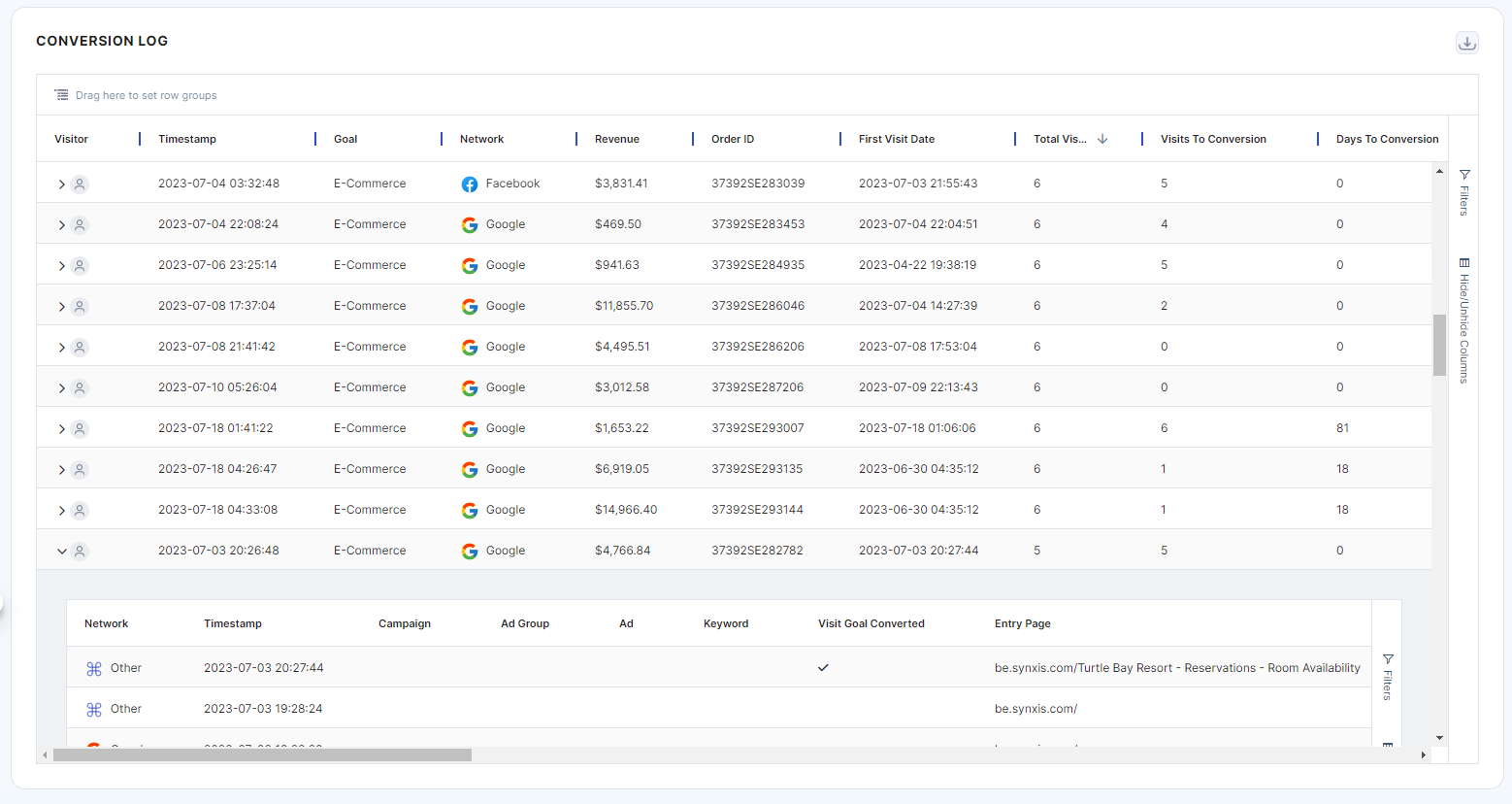Click the Facebook network icon in first row
This screenshot has width=1512, height=804.
coord(470,184)
